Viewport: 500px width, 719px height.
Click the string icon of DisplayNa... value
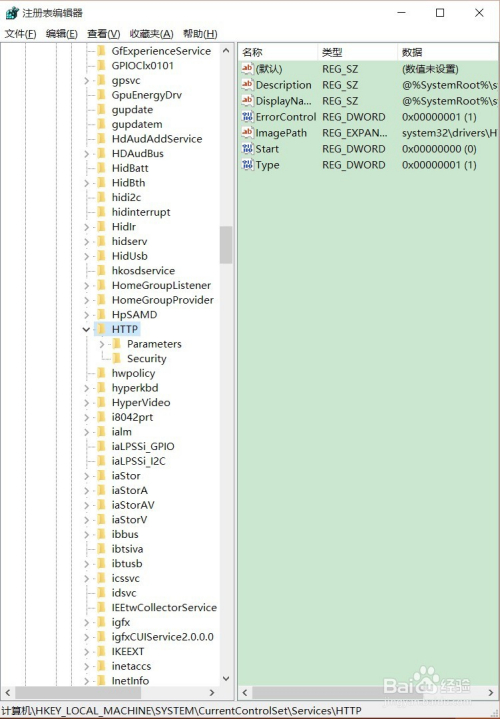247,100
